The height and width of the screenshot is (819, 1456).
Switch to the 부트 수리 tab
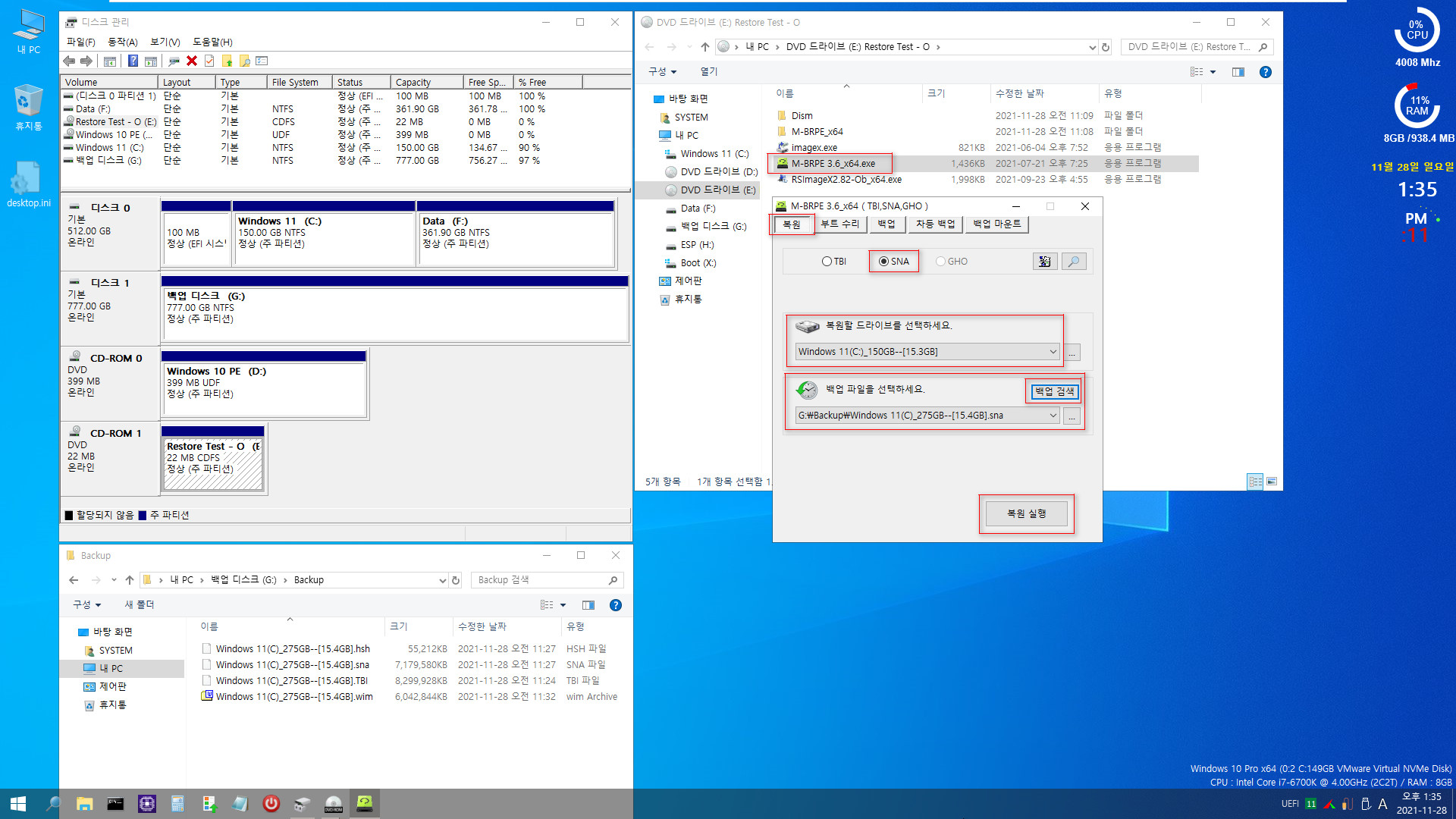[840, 224]
